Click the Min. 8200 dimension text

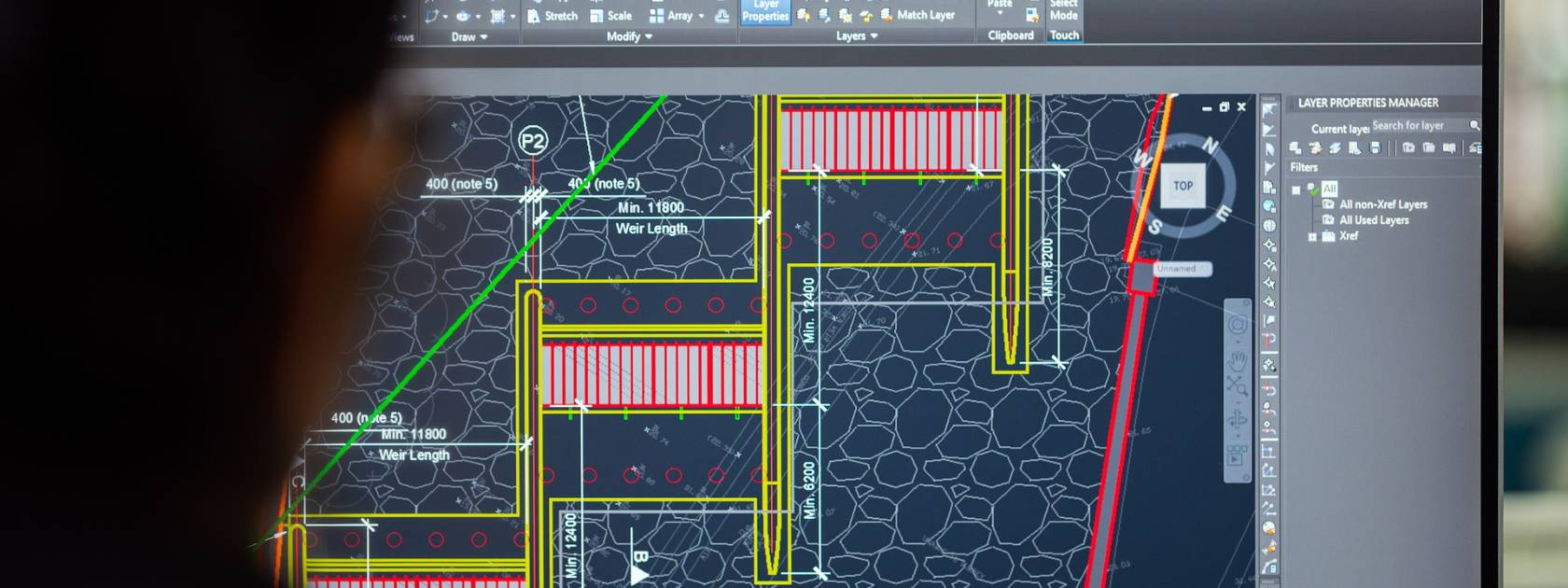point(1048,268)
